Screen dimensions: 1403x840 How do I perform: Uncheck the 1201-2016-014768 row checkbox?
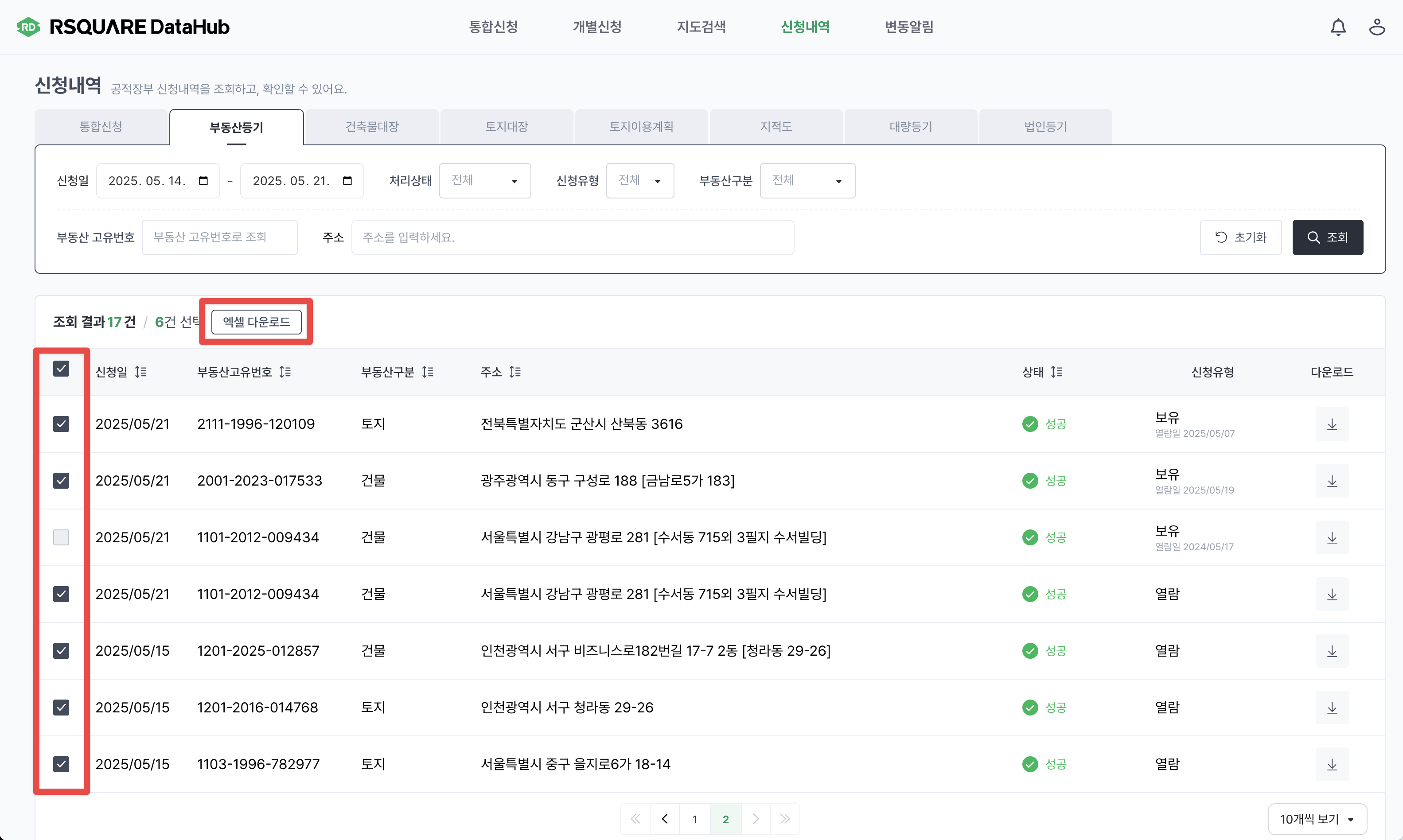[x=61, y=708]
